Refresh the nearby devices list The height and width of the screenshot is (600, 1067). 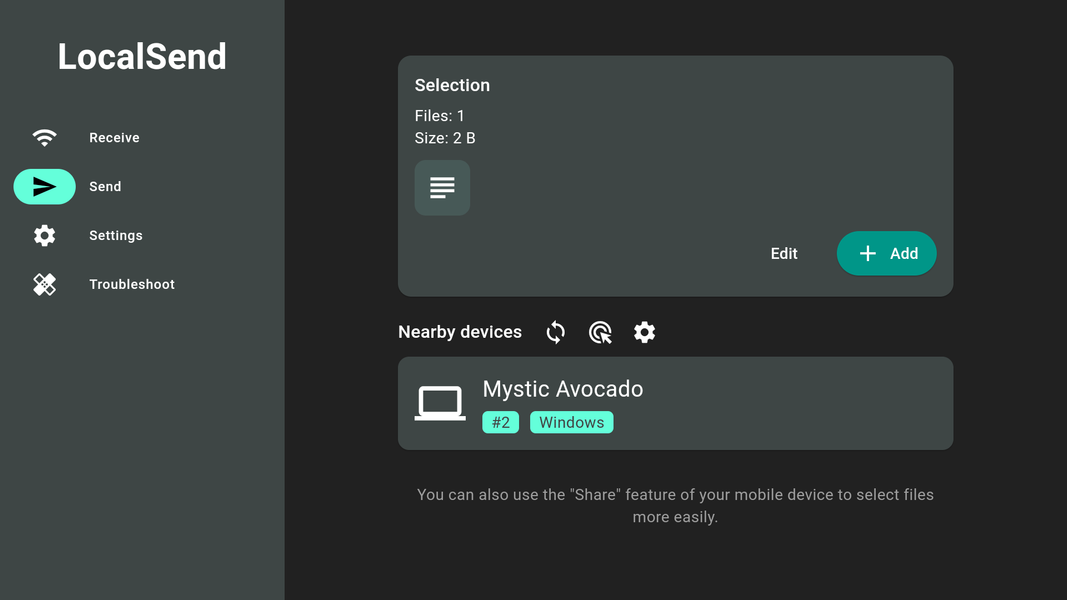556,332
